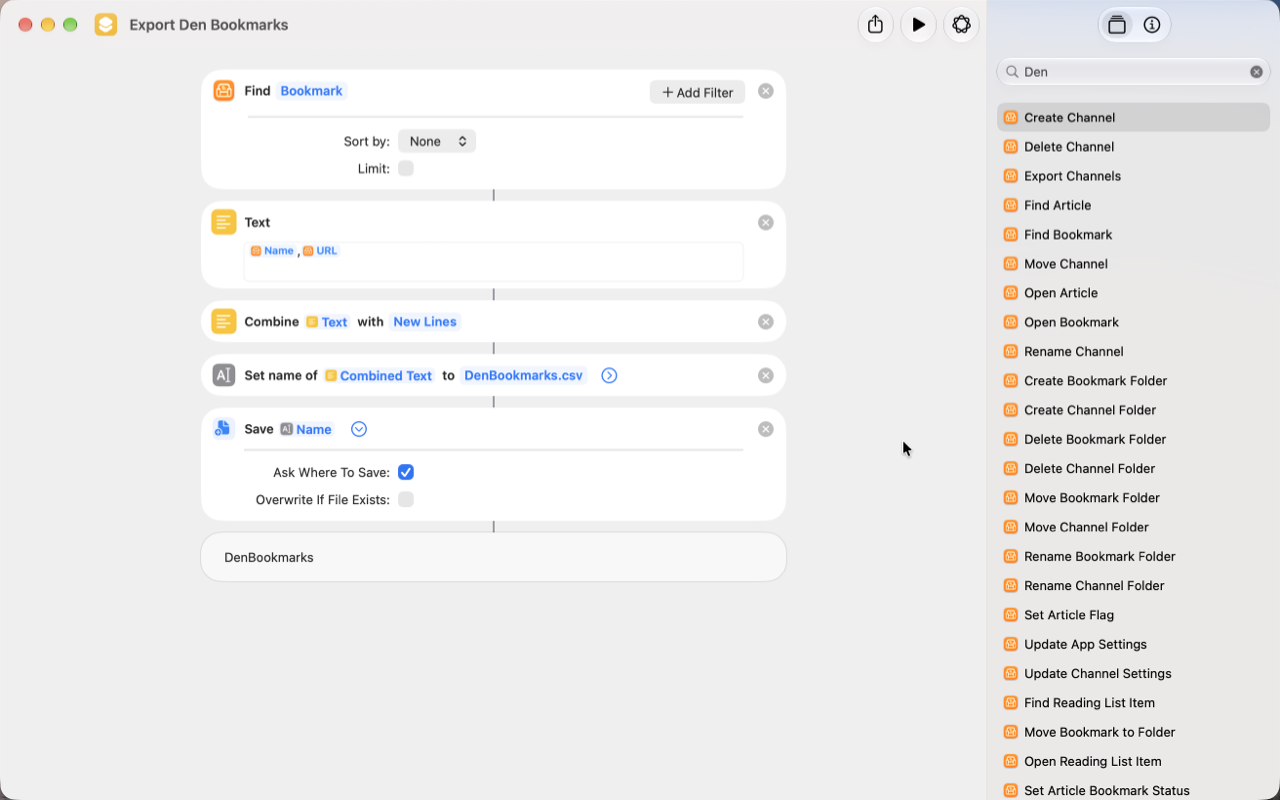Image resolution: width=1280 pixels, height=800 pixels.
Task: Click the New Lines separator parameter
Action: [x=425, y=322]
